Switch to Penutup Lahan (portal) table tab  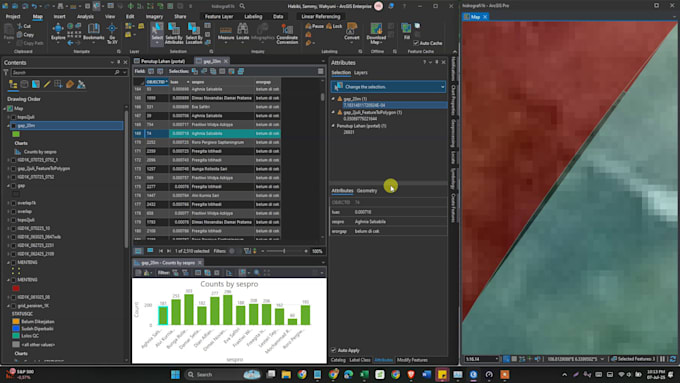point(162,61)
